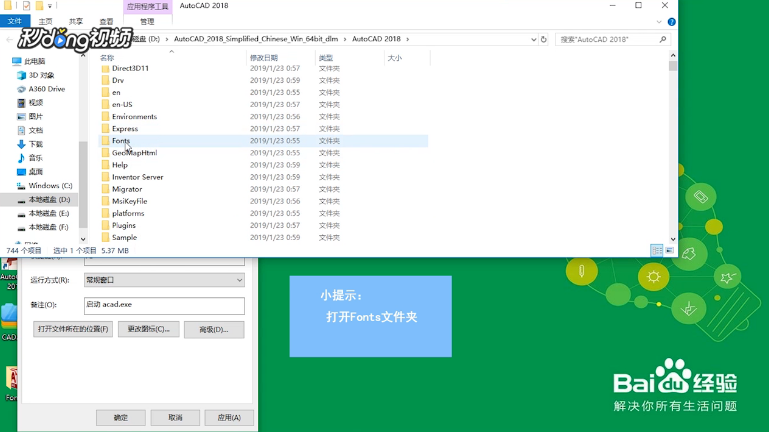Open 桌面 in navigation pane
This screenshot has height=432, width=769.
(x=35, y=172)
